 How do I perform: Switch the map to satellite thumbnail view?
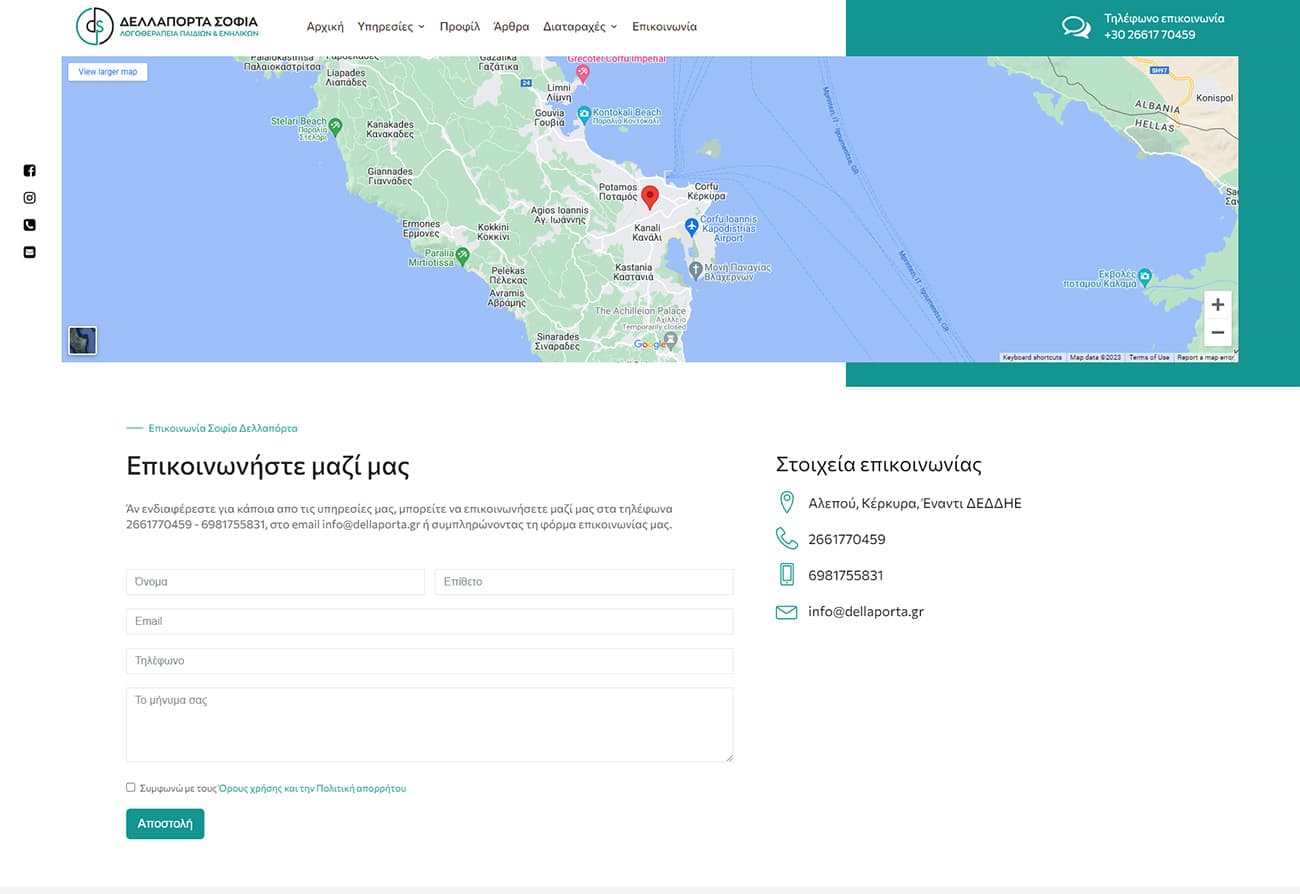pyautogui.click(x=82, y=340)
